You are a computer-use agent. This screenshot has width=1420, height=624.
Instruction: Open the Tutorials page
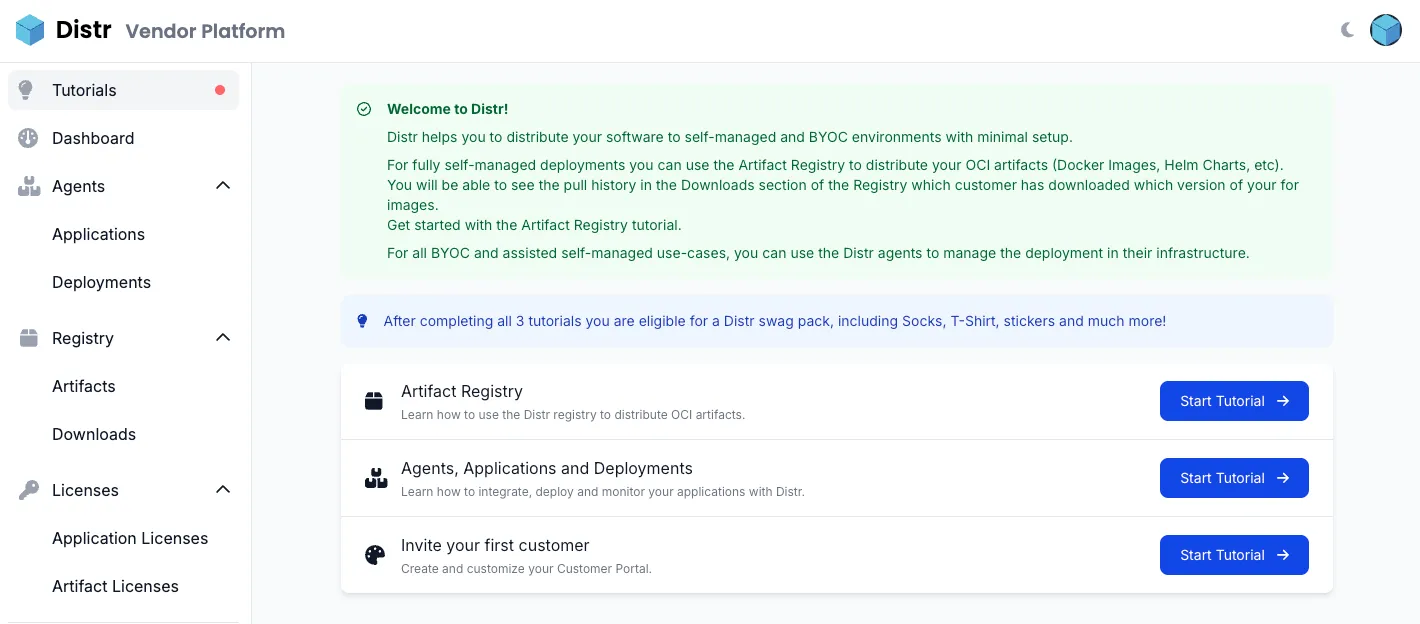124,90
